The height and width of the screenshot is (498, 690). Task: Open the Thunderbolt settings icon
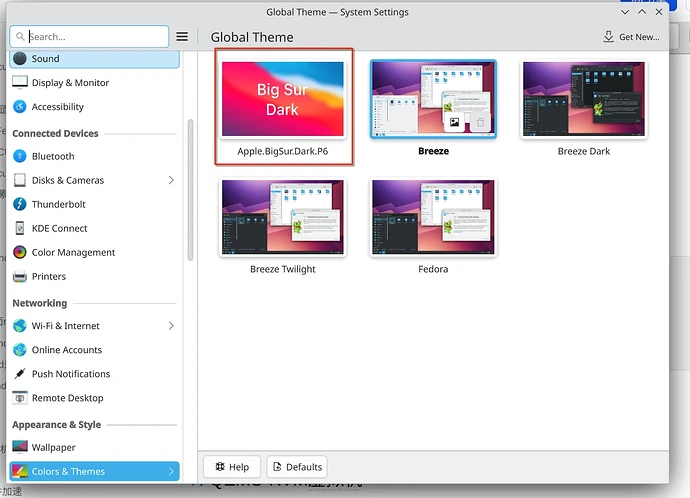tap(20, 204)
